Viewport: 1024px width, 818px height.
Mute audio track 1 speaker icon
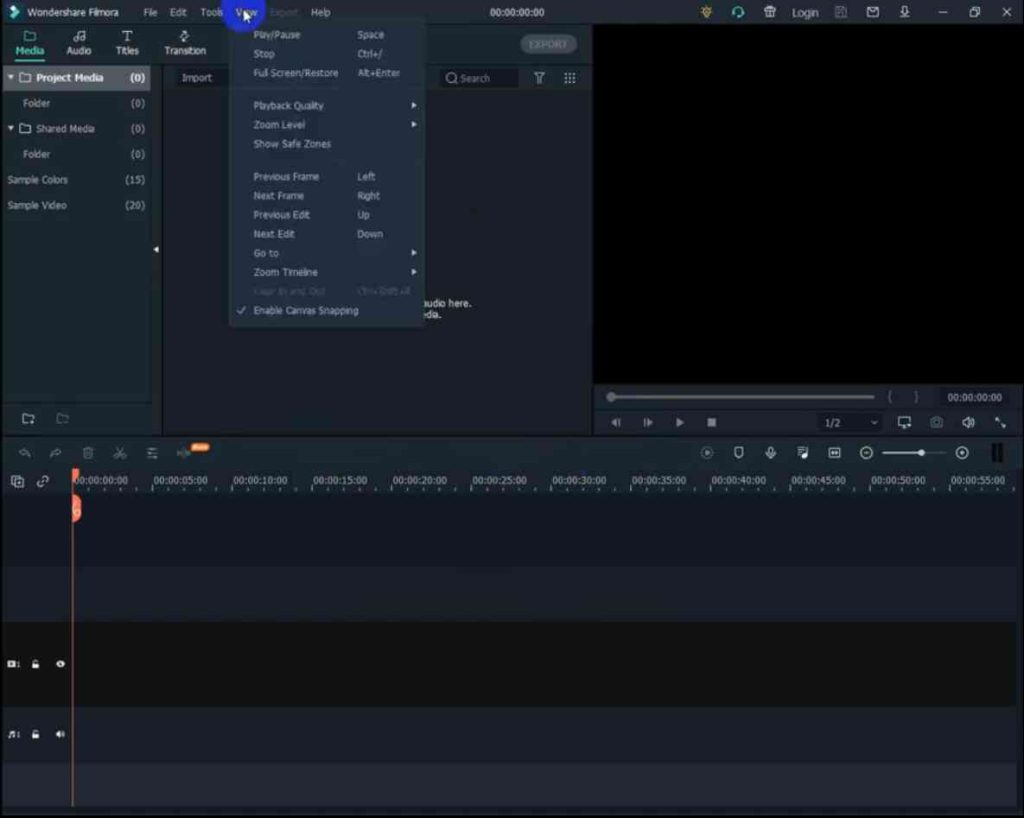click(x=60, y=734)
